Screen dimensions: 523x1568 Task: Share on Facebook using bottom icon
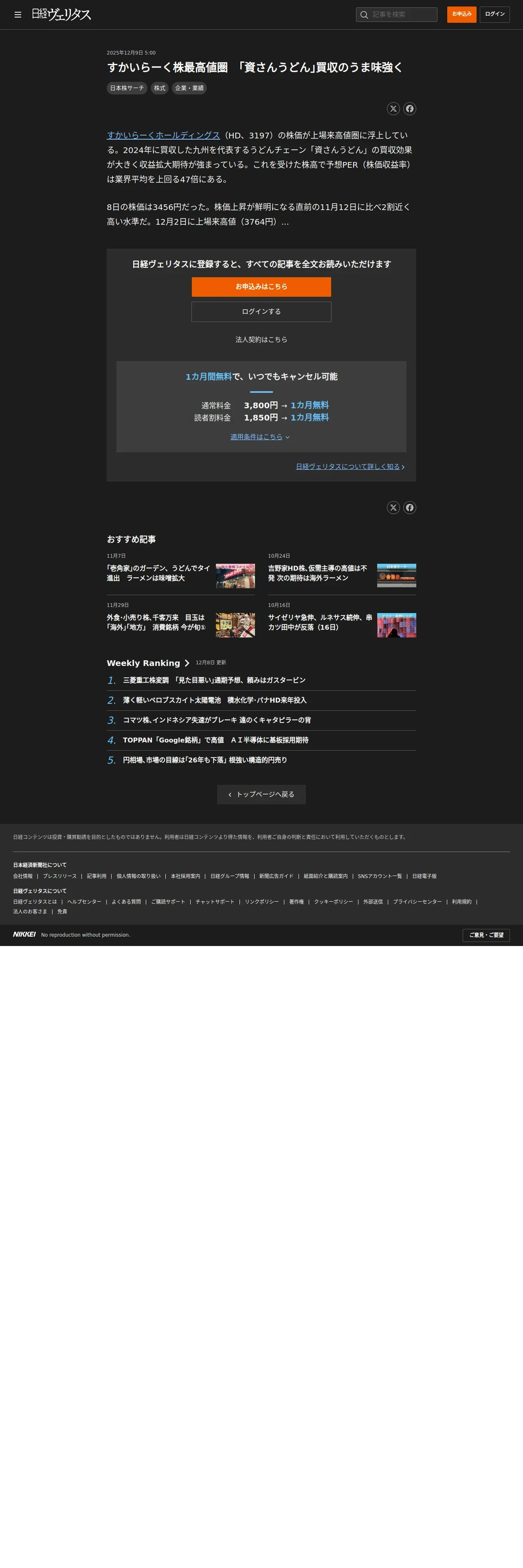(x=410, y=508)
